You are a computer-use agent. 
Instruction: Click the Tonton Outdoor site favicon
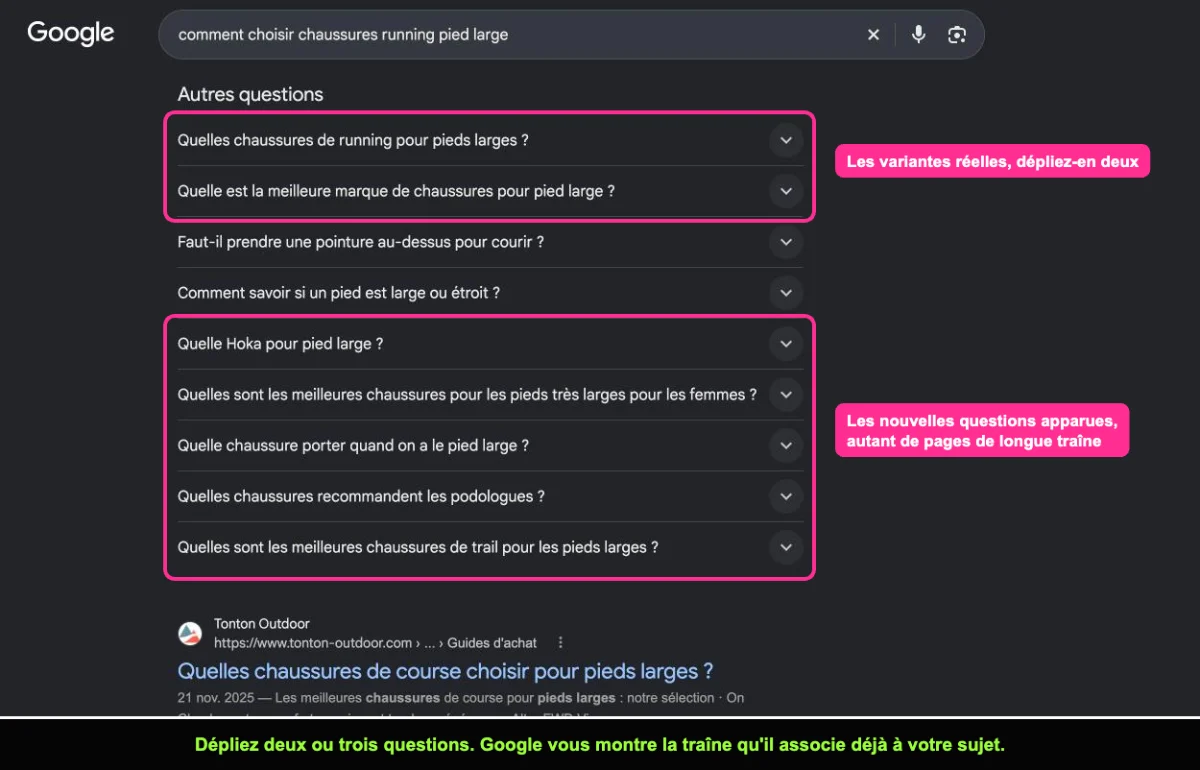tap(190, 633)
